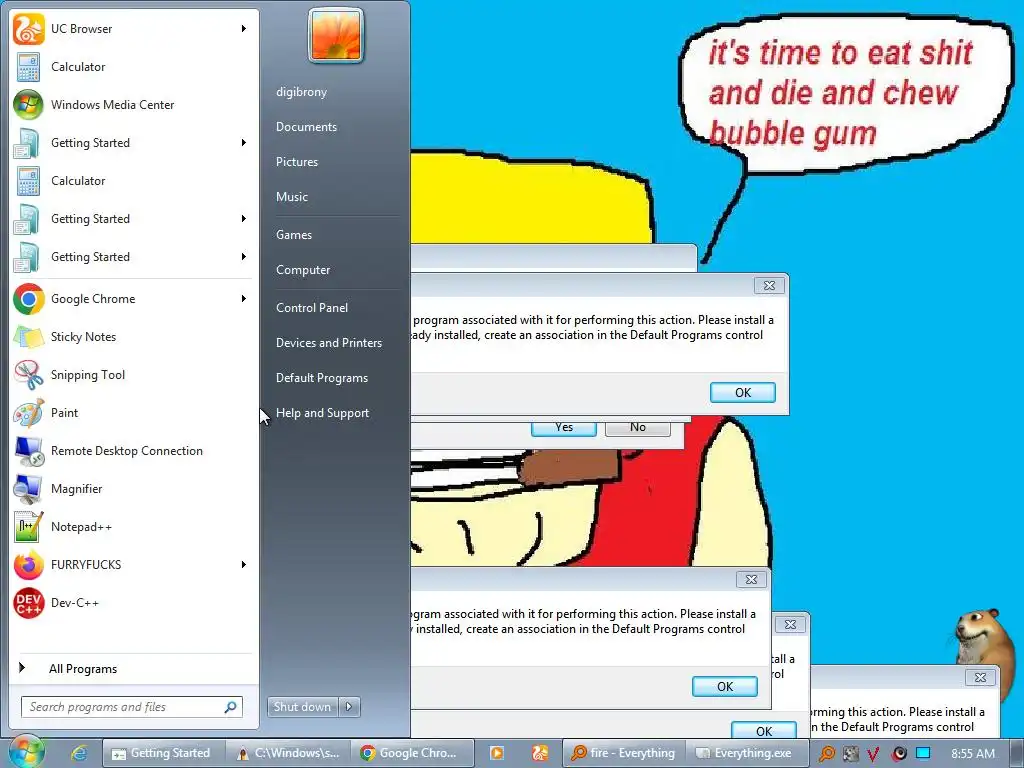The width and height of the screenshot is (1024, 768).
Task: Open the arrow menu beside Shut down
Action: [x=349, y=707]
